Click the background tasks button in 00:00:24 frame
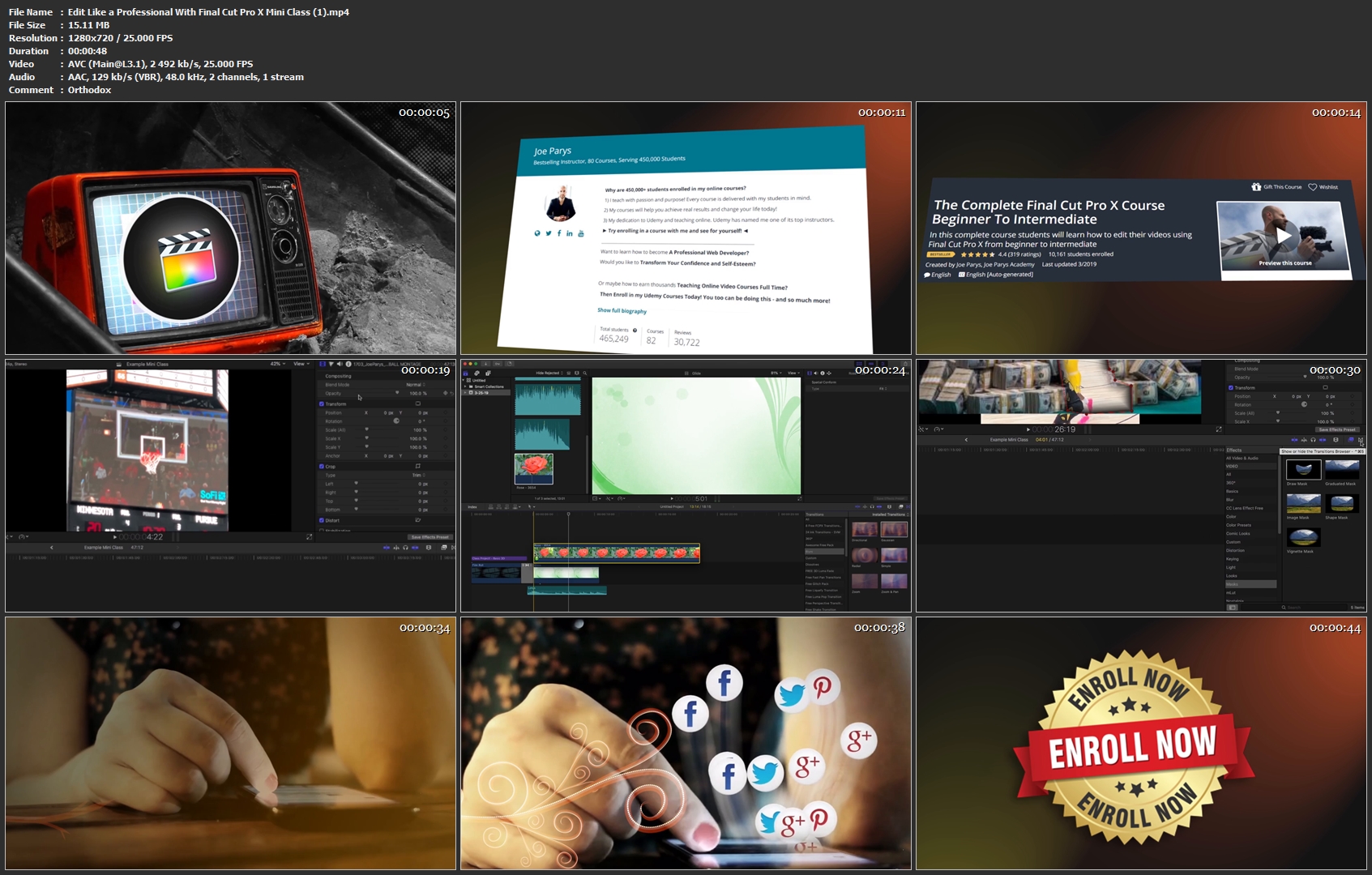 (x=510, y=364)
